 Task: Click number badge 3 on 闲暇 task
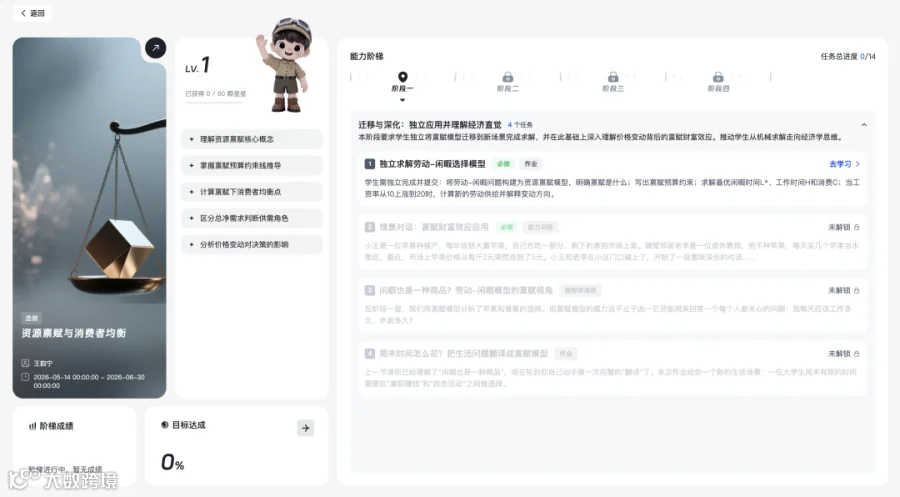click(x=370, y=290)
